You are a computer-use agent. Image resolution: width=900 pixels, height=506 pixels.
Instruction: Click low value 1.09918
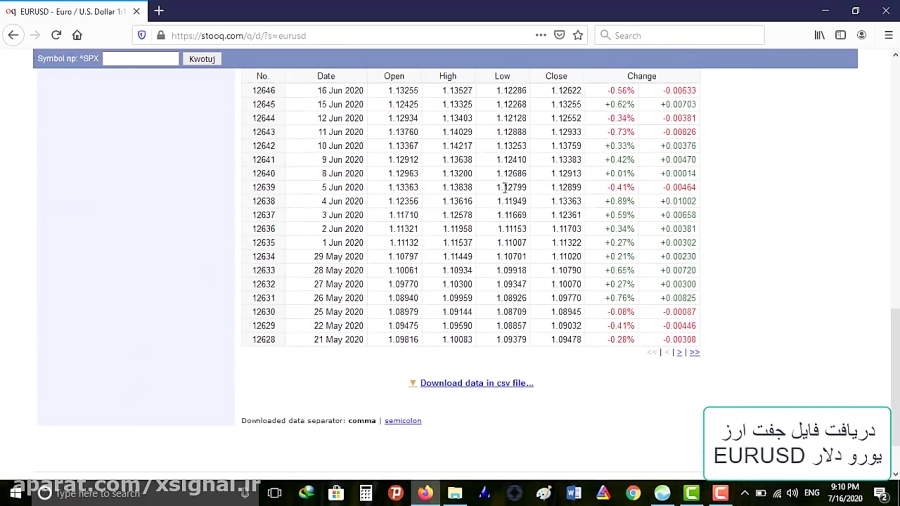(511, 270)
